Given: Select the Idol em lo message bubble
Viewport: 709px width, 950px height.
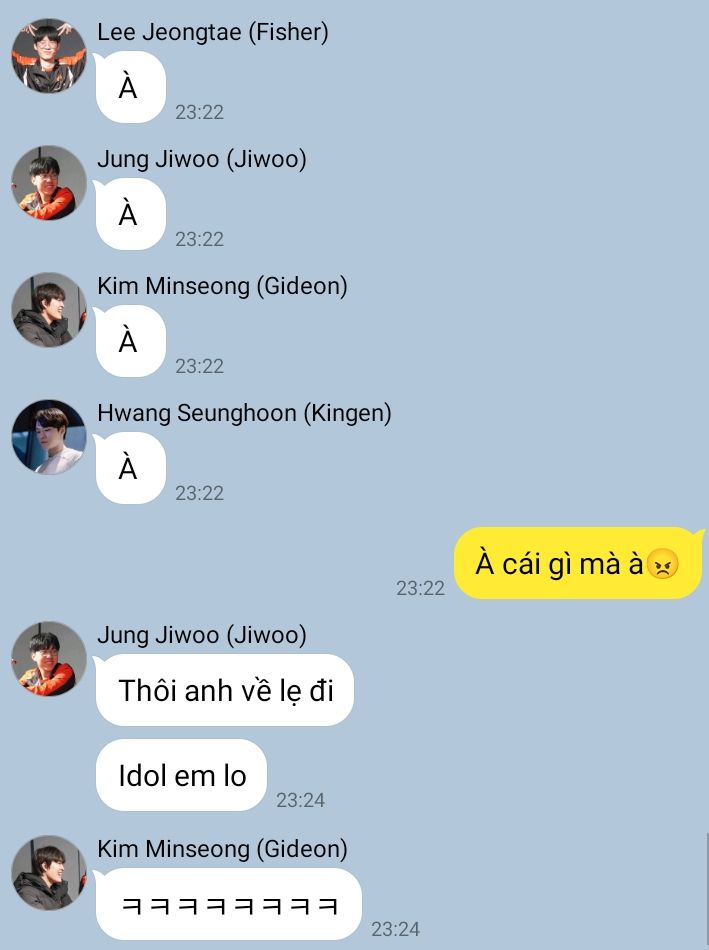Looking at the screenshot, I should tap(181, 775).
